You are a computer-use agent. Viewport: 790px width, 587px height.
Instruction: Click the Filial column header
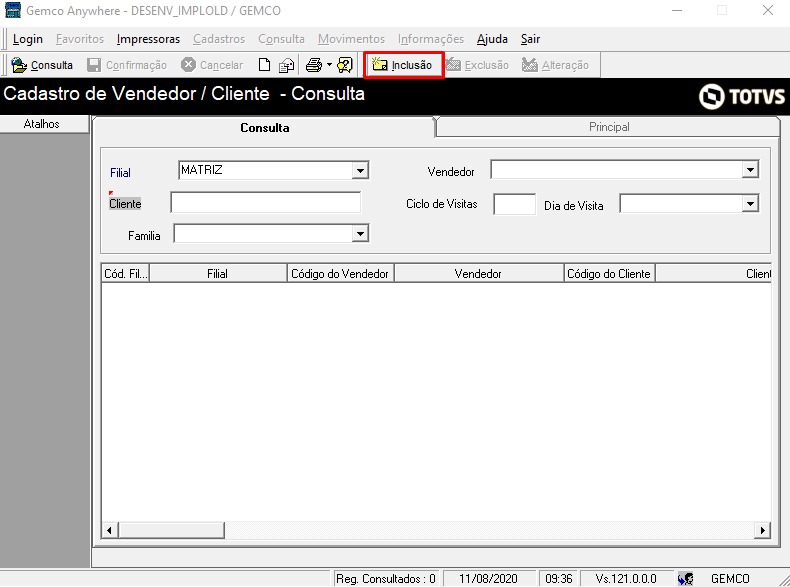[x=218, y=274]
